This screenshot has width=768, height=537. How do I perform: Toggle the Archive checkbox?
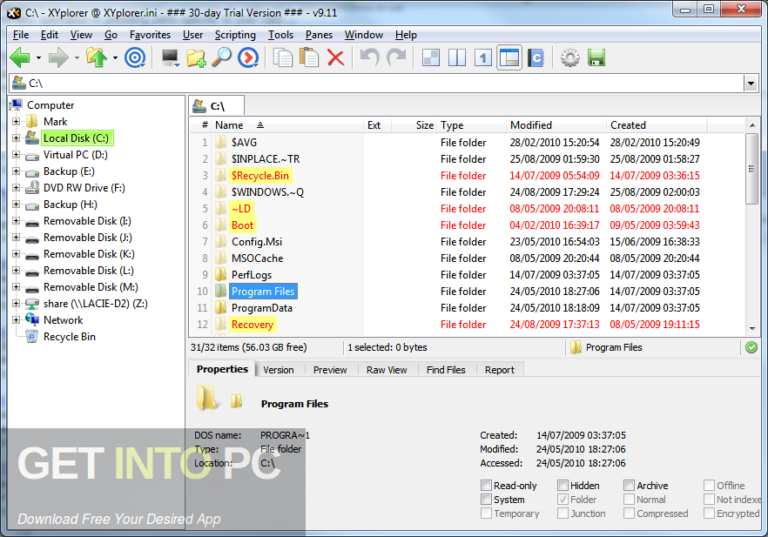(x=629, y=486)
